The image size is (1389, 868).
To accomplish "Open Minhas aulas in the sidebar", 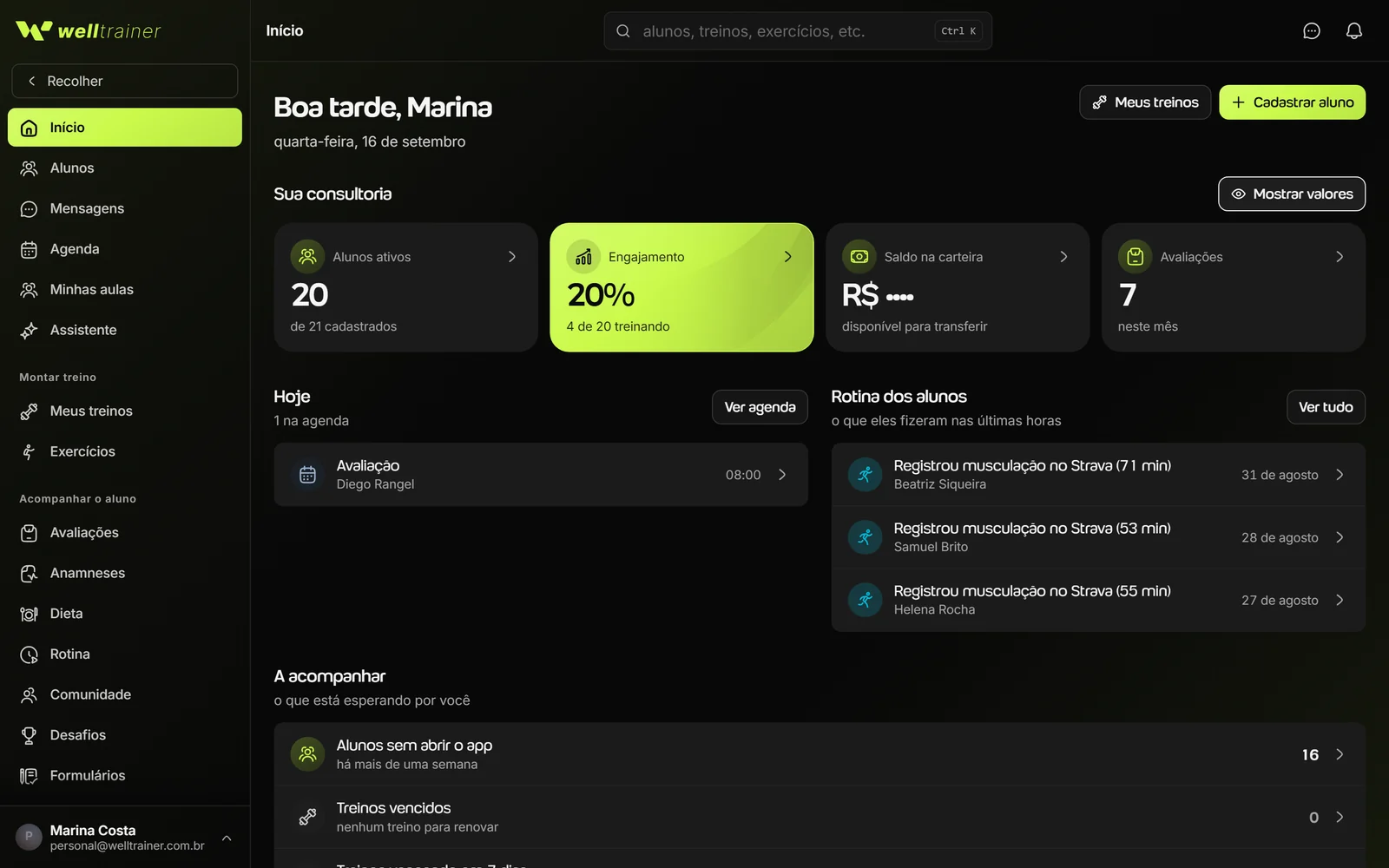I will [125, 290].
